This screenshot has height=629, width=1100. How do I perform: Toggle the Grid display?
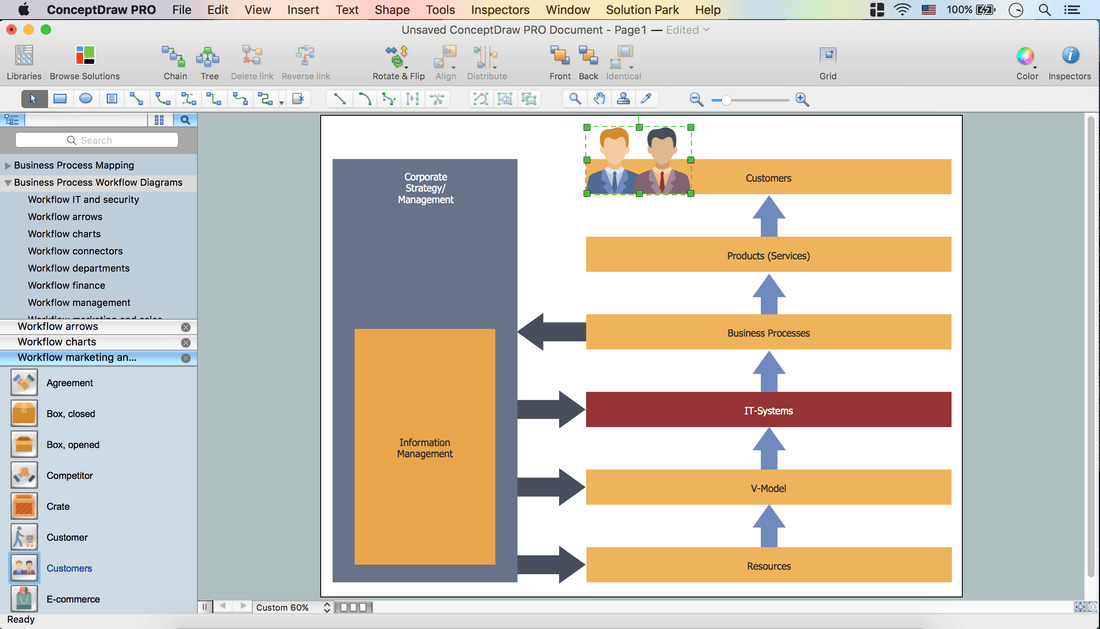point(828,56)
